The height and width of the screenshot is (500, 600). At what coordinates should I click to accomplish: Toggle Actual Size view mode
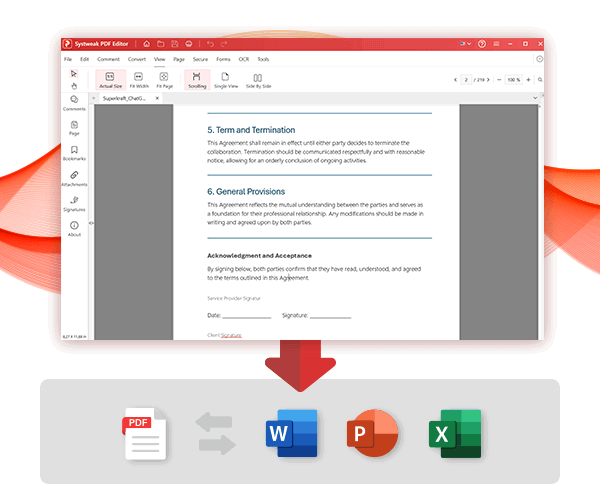(111, 80)
